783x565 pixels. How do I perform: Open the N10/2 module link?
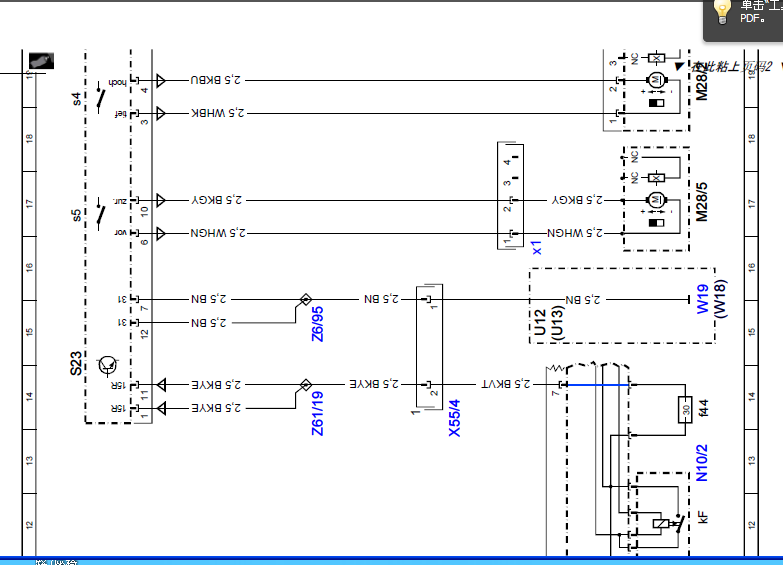(702, 463)
